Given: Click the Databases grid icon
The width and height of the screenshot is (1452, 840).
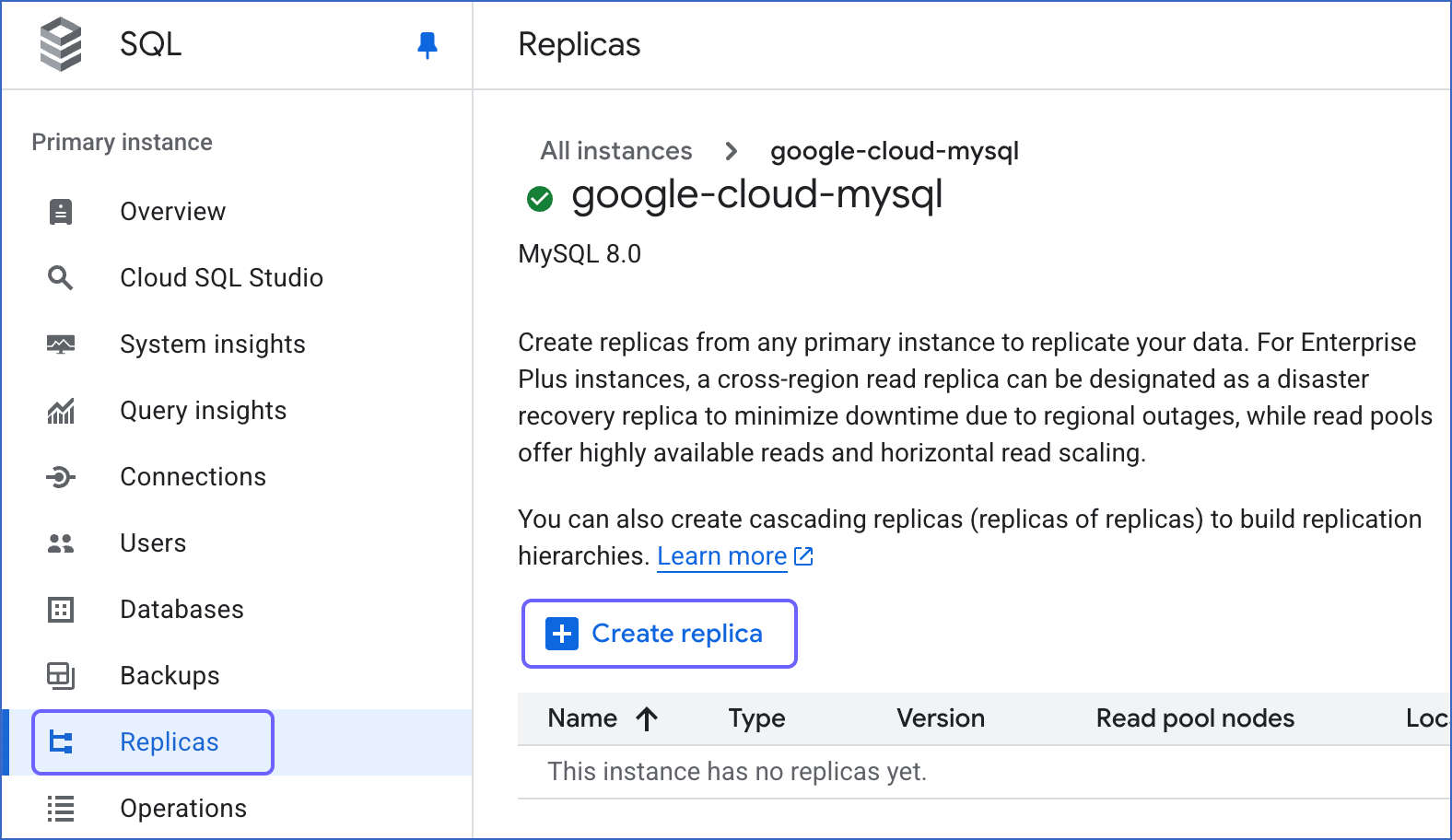Looking at the screenshot, I should point(61,610).
